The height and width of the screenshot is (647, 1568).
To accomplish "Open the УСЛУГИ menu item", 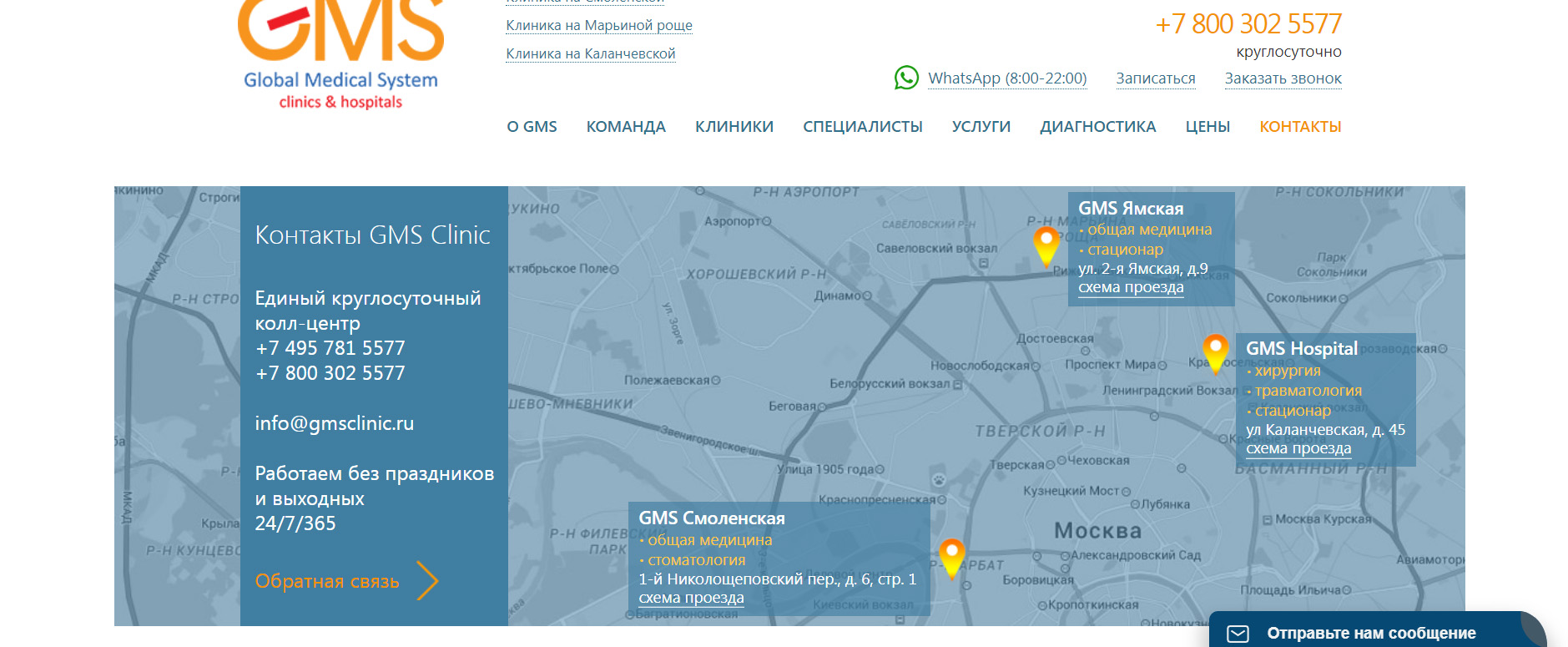I will pyautogui.click(x=981, y=127).
